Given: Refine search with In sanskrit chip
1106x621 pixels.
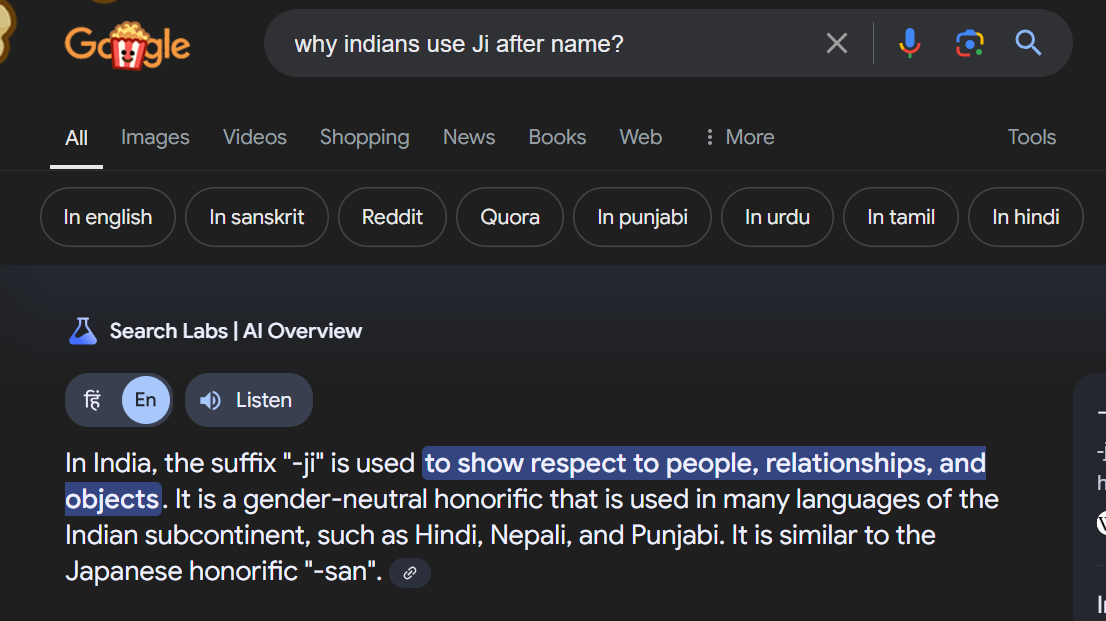Looking at the screenshot, I should coord(257,217).
